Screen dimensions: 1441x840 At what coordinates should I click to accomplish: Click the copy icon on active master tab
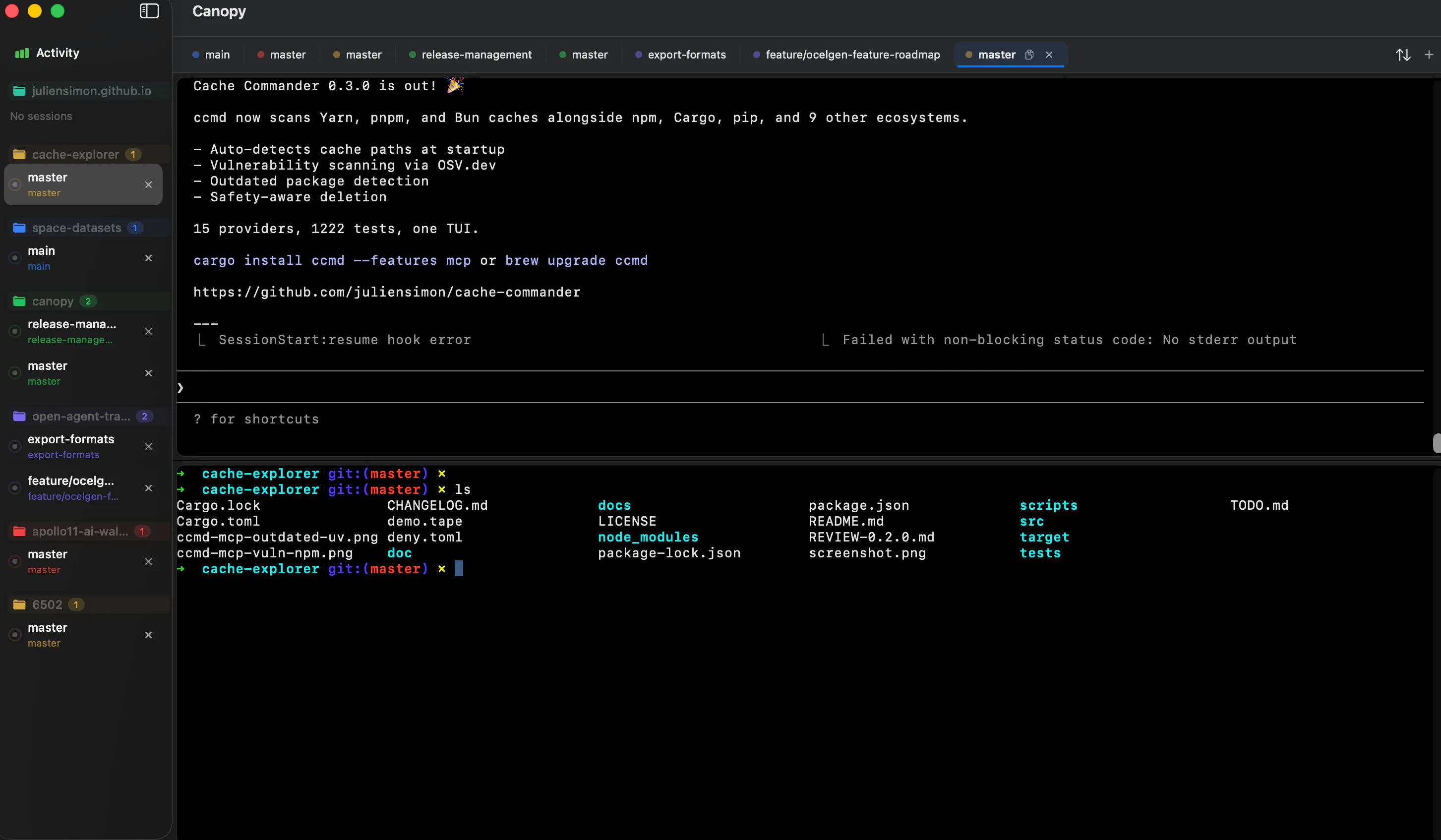[1029, 55]
